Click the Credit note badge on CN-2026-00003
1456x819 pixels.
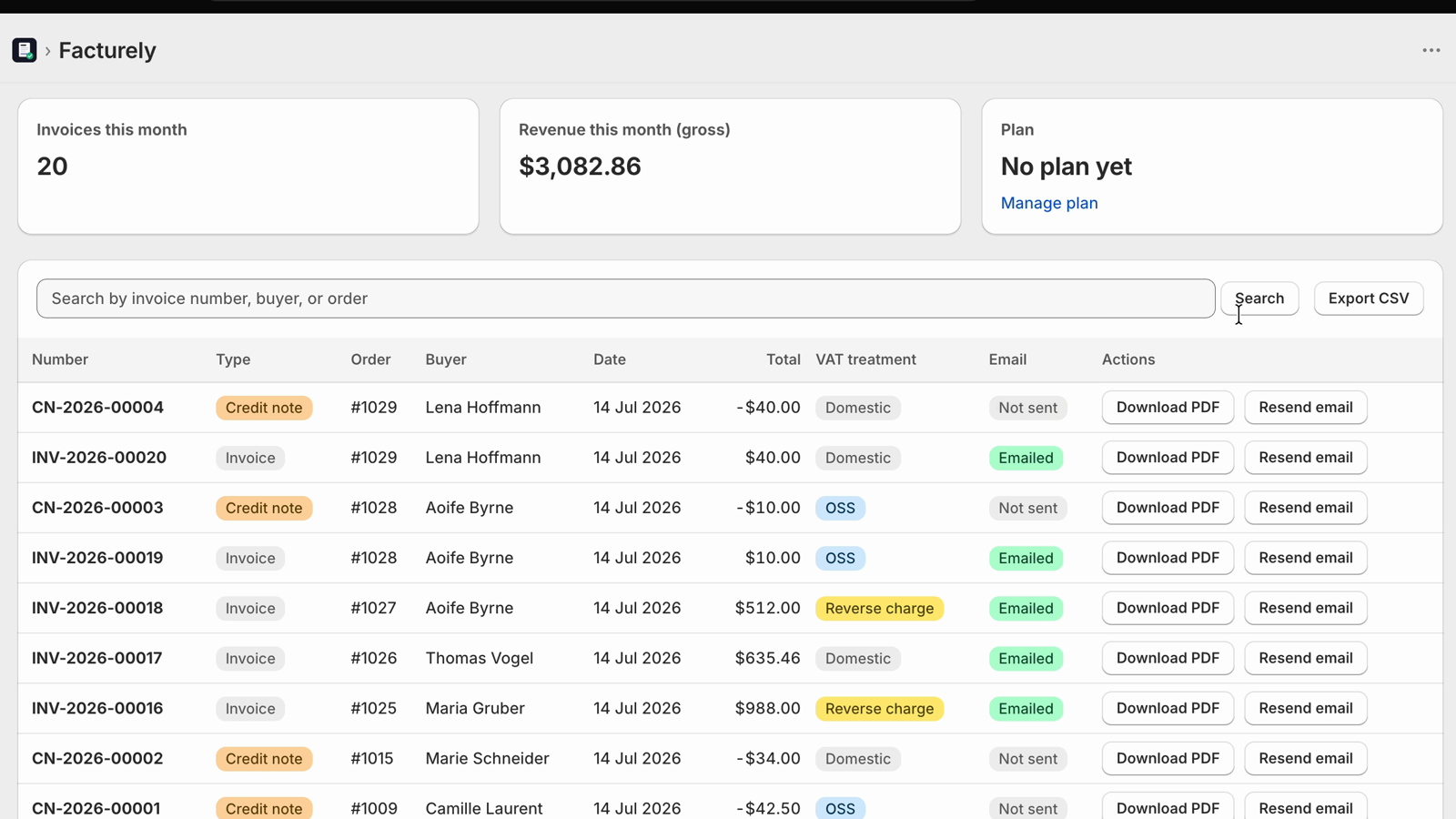[x=264, y=508]
